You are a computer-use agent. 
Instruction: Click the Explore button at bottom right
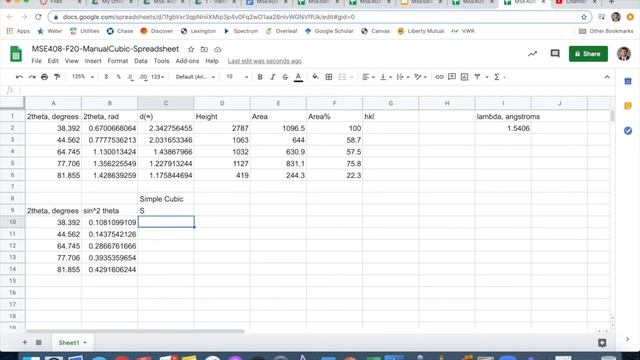pyautogui.click(x=602, y=343)
